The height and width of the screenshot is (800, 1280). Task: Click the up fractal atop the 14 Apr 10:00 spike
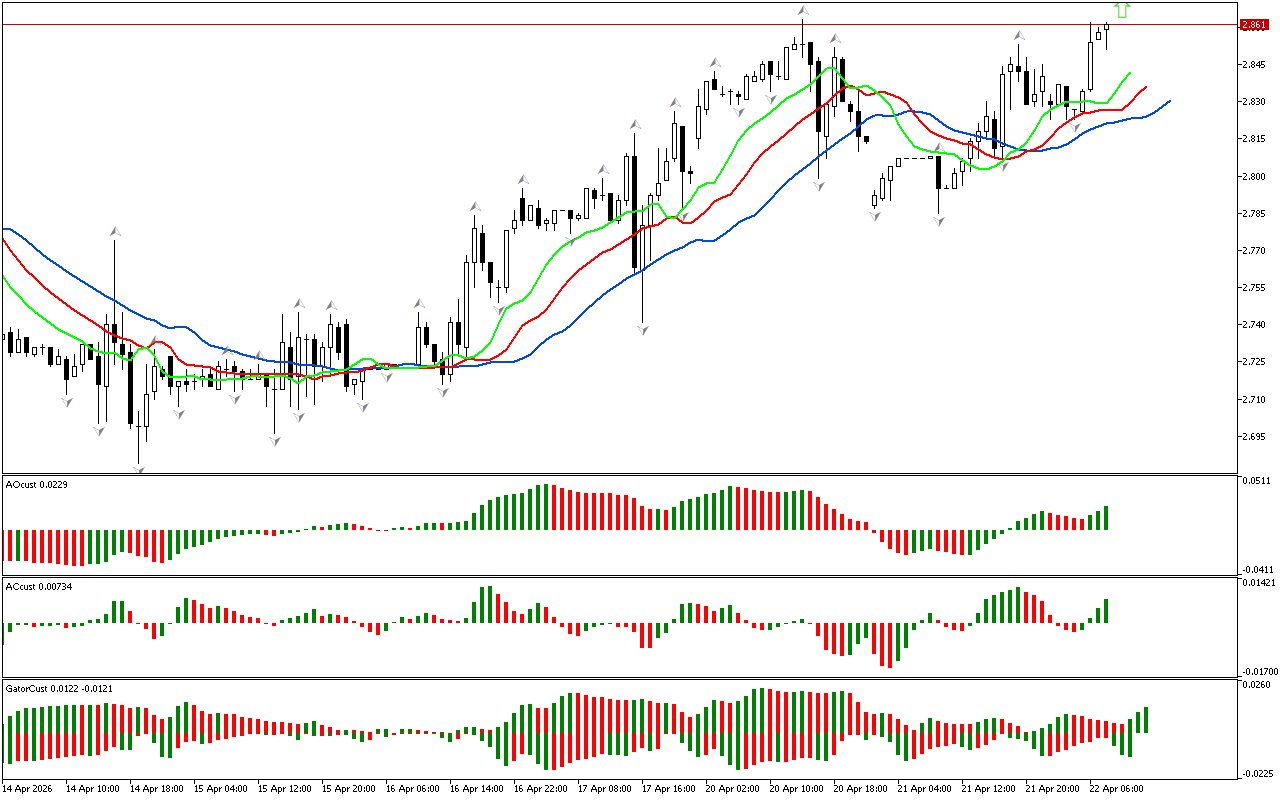coord(115,232)
